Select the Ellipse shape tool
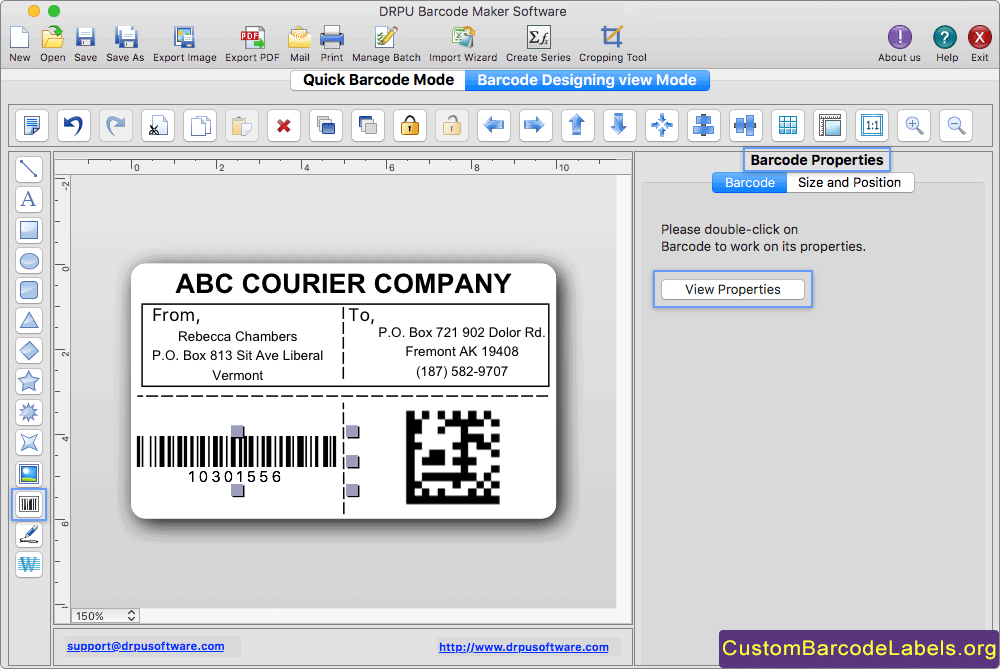This screenshot has width=1000, height=669. (x=29, y=261)
